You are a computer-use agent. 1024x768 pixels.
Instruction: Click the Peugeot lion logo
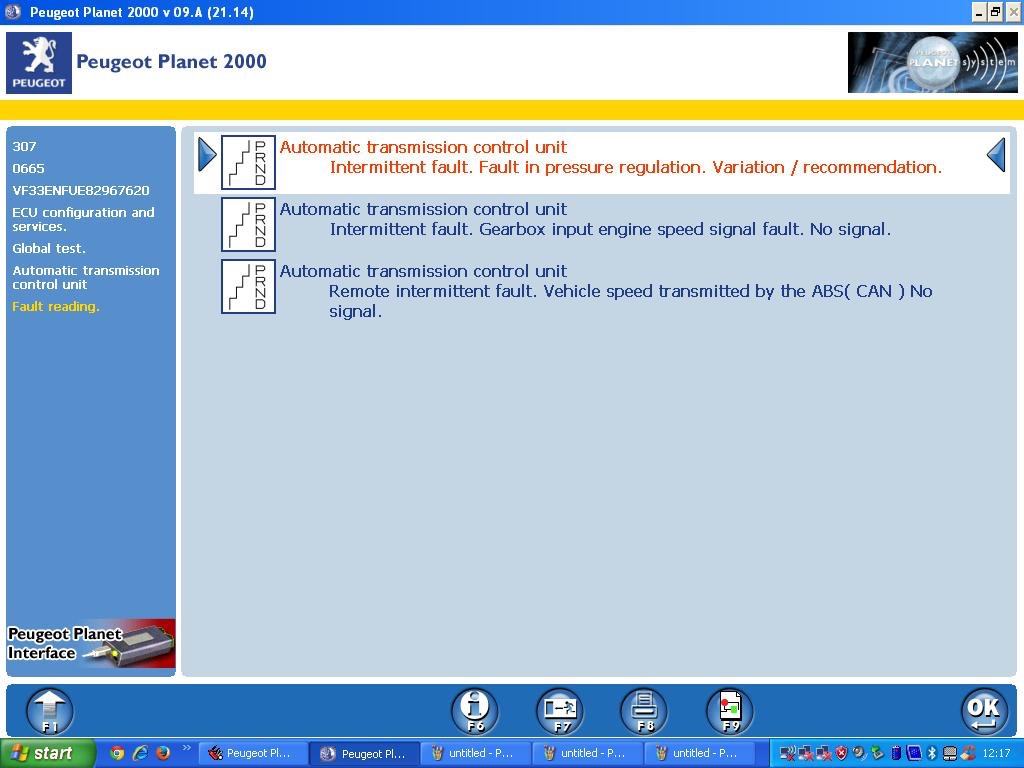39,63
